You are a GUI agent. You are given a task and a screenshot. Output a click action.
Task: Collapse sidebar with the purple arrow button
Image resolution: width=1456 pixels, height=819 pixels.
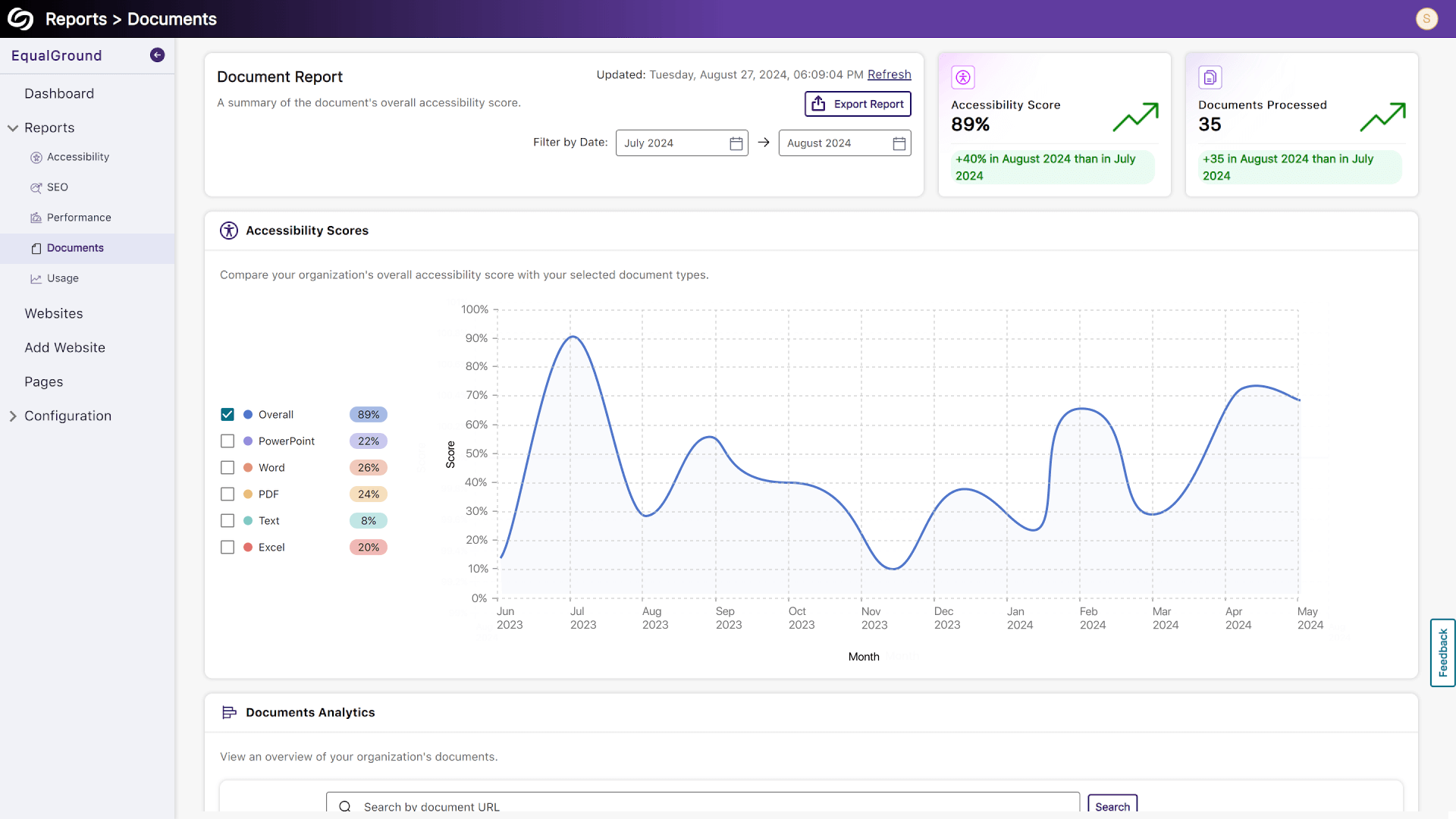157,55
